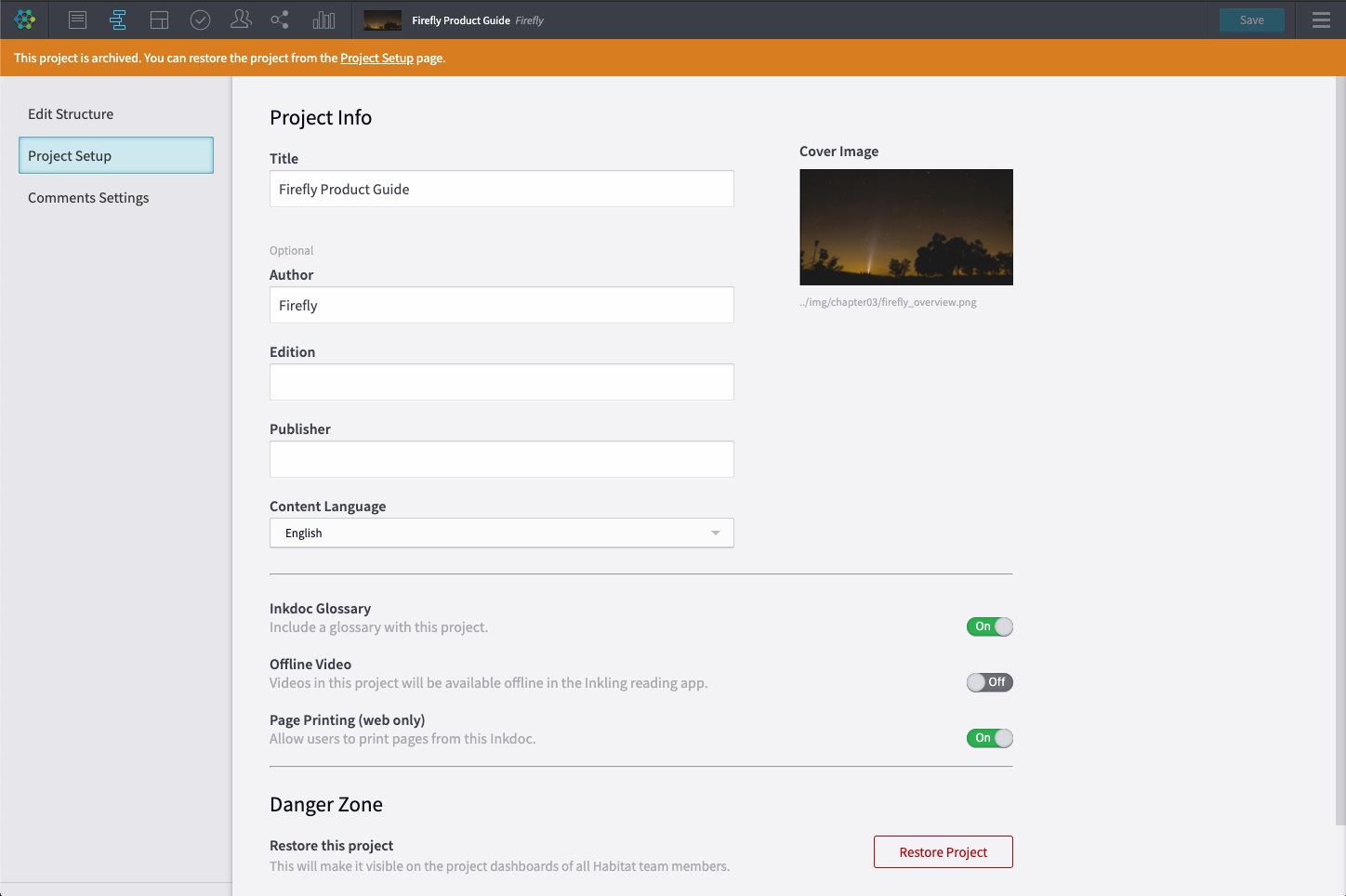Click the Restore Project button
Image resolution: width=1346 pixels, height=896 pixels.
point(943,852)
